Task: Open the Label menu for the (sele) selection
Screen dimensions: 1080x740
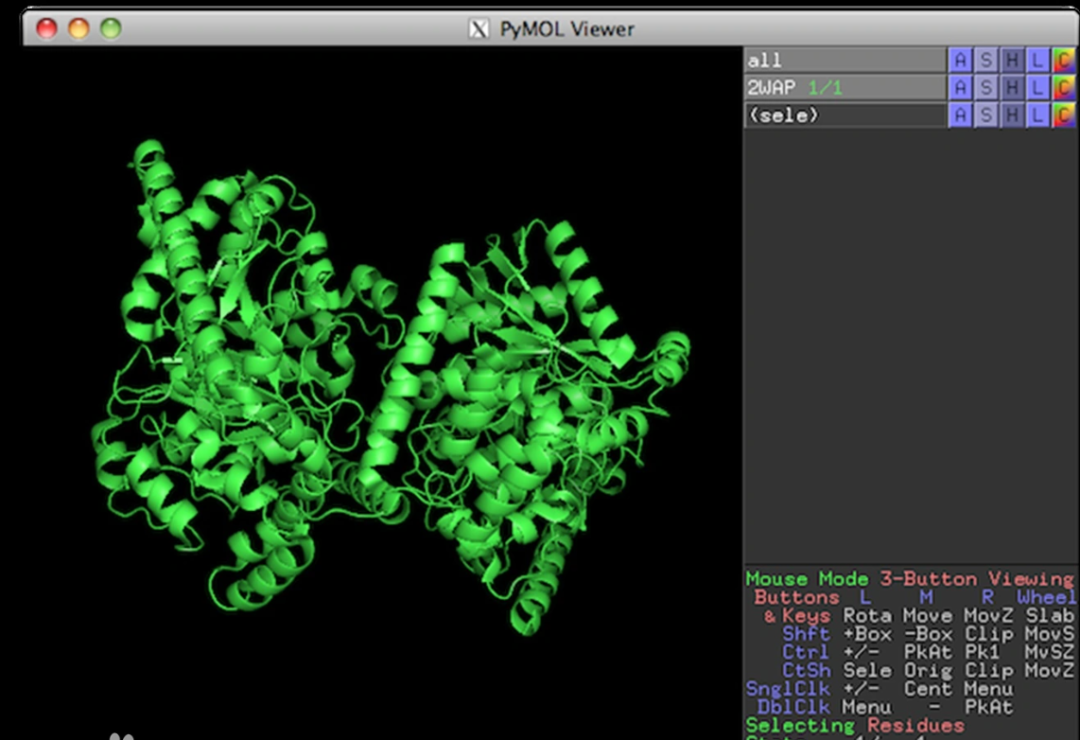Action: 1037,115
